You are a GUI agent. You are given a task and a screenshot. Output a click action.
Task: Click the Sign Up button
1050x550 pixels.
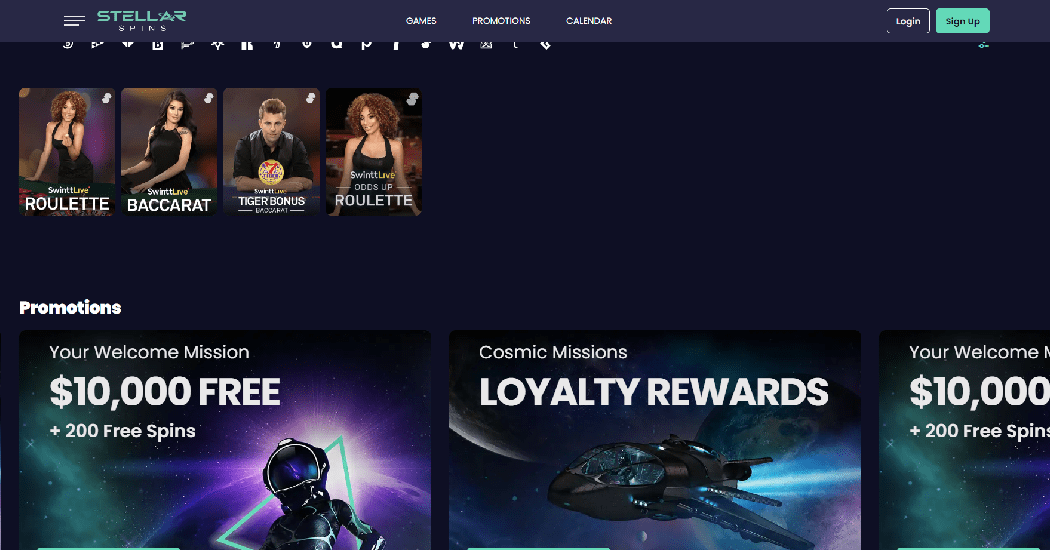(x=962, y=21)
